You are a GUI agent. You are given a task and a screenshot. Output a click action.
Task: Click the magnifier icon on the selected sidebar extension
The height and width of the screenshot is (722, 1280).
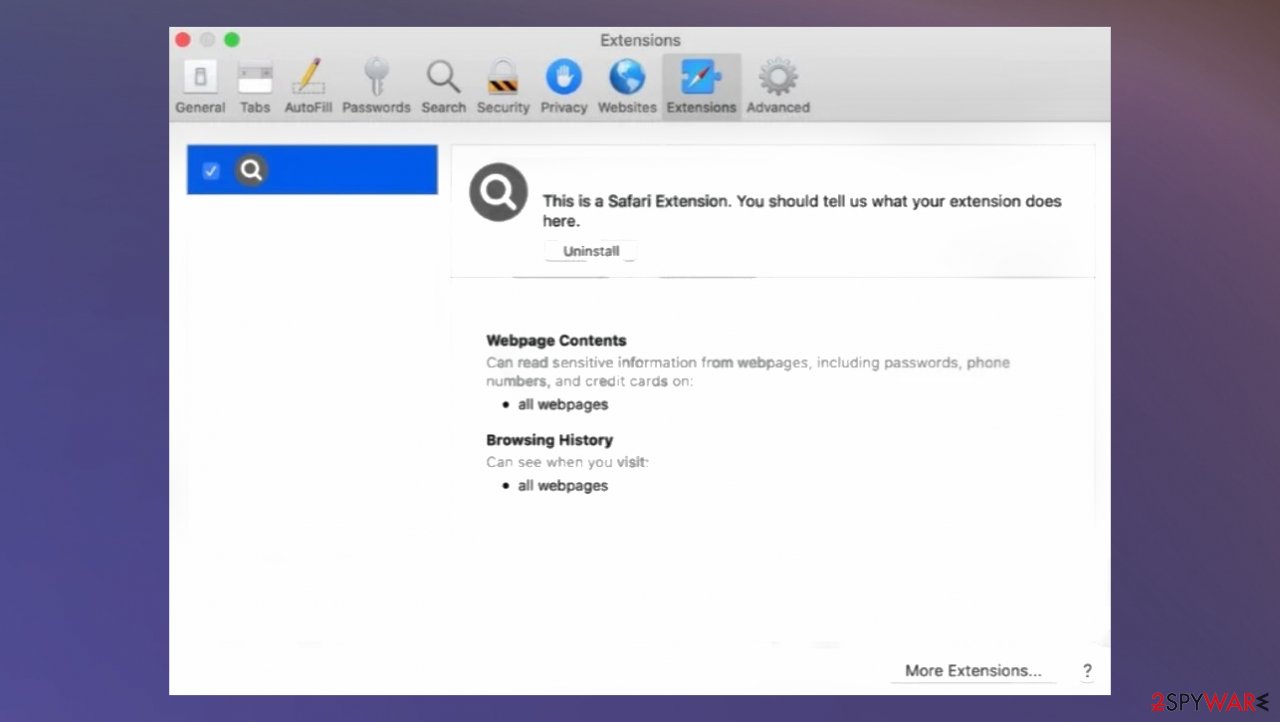(x=251, y=170)
